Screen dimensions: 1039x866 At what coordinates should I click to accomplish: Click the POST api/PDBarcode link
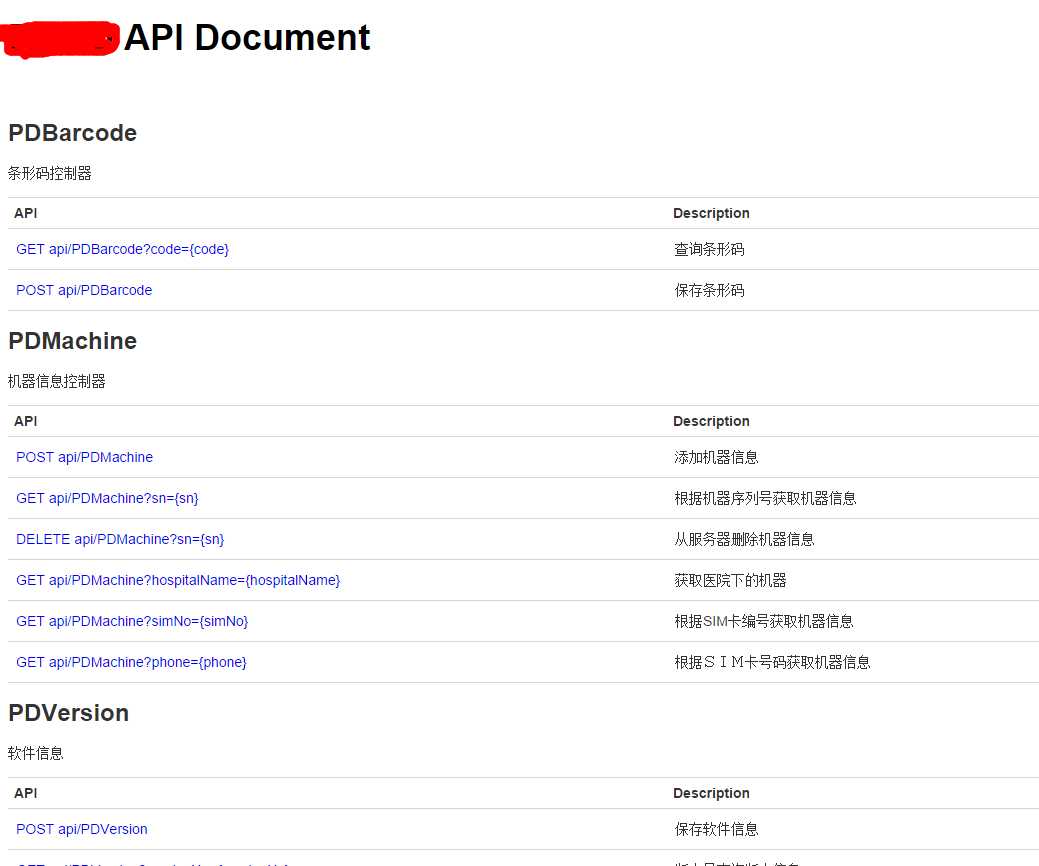coord(84,290)
